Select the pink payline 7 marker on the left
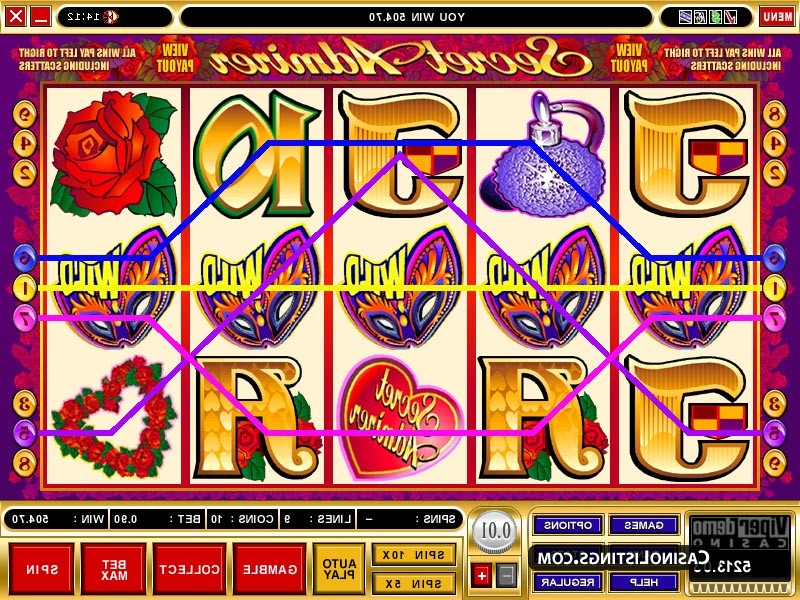The width and height of the screenshot is (800, 600). (x=24, y=317)
